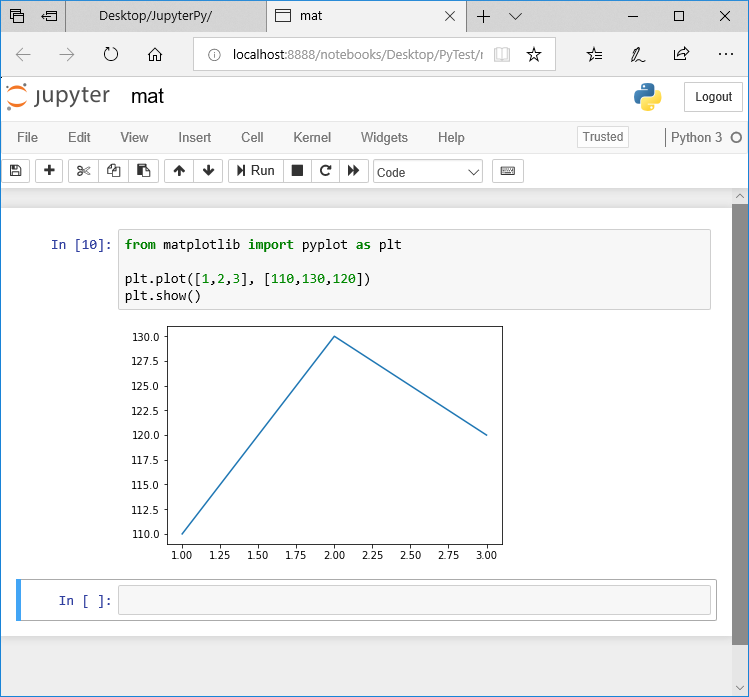The height and width of the screenshot is (697, 749).
Task: Click the matplotlib line plot output
Action: 316,442
